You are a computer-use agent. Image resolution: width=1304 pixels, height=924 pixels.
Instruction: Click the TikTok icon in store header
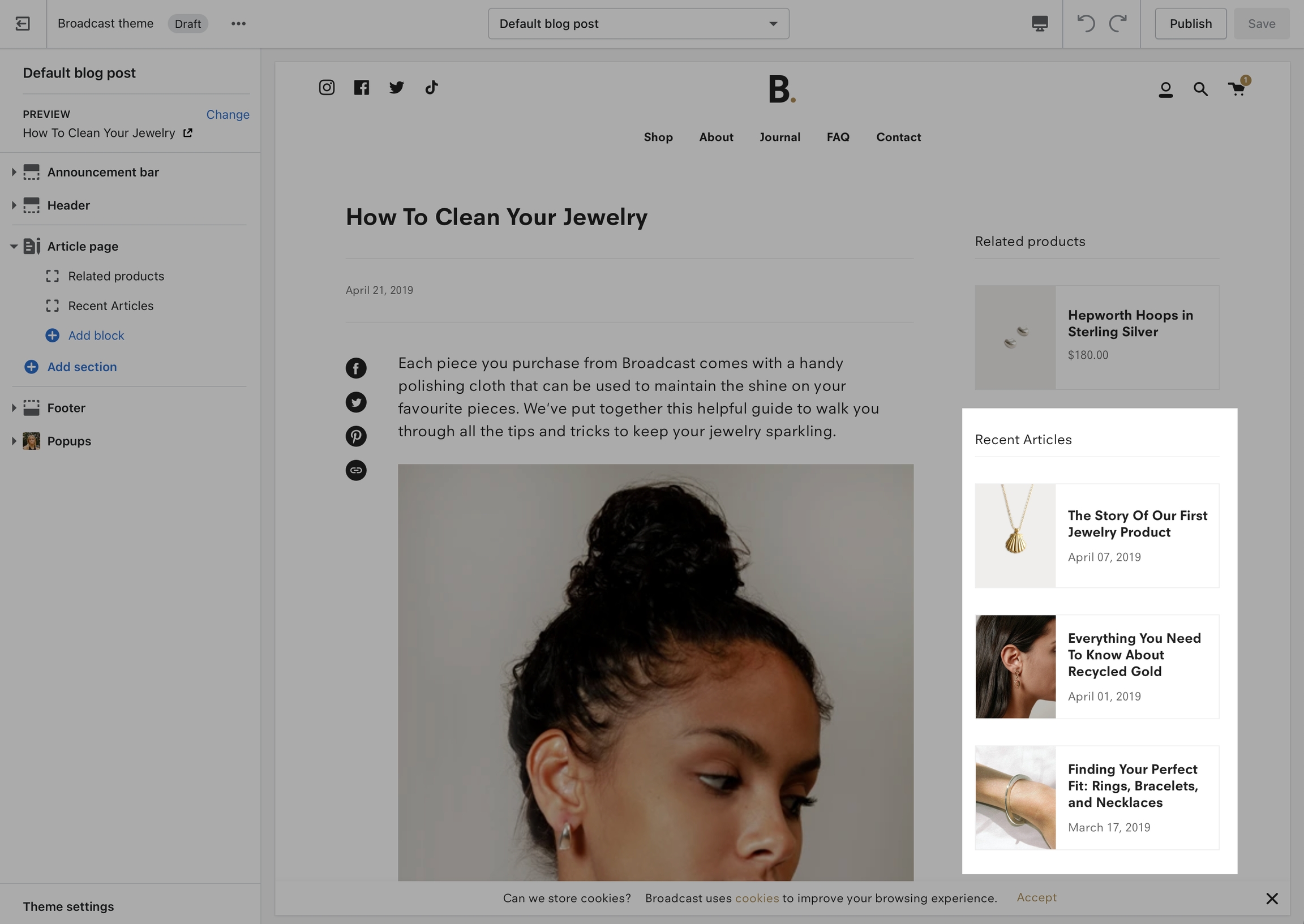click(x=431, y=88)
